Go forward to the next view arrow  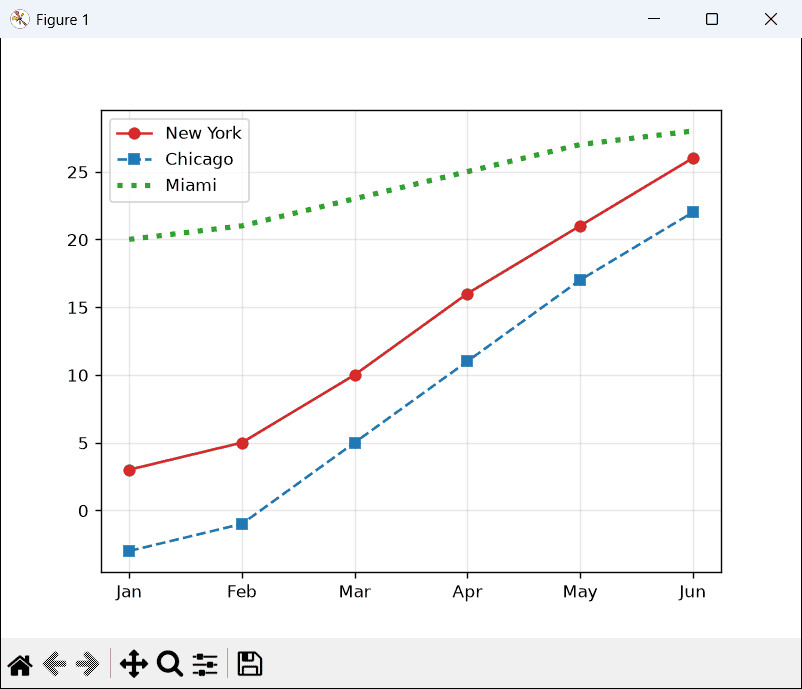(87, 664)
